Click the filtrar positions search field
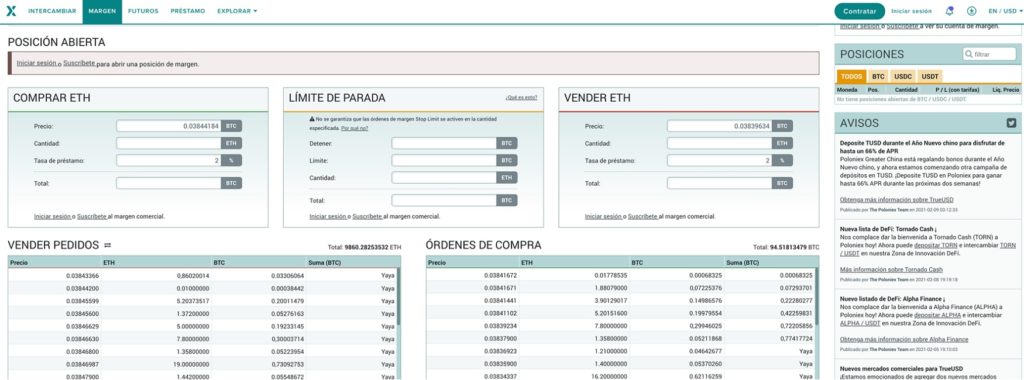This screenshot has width=1024, height=380. pyautogui.click(x=989, y=55)
